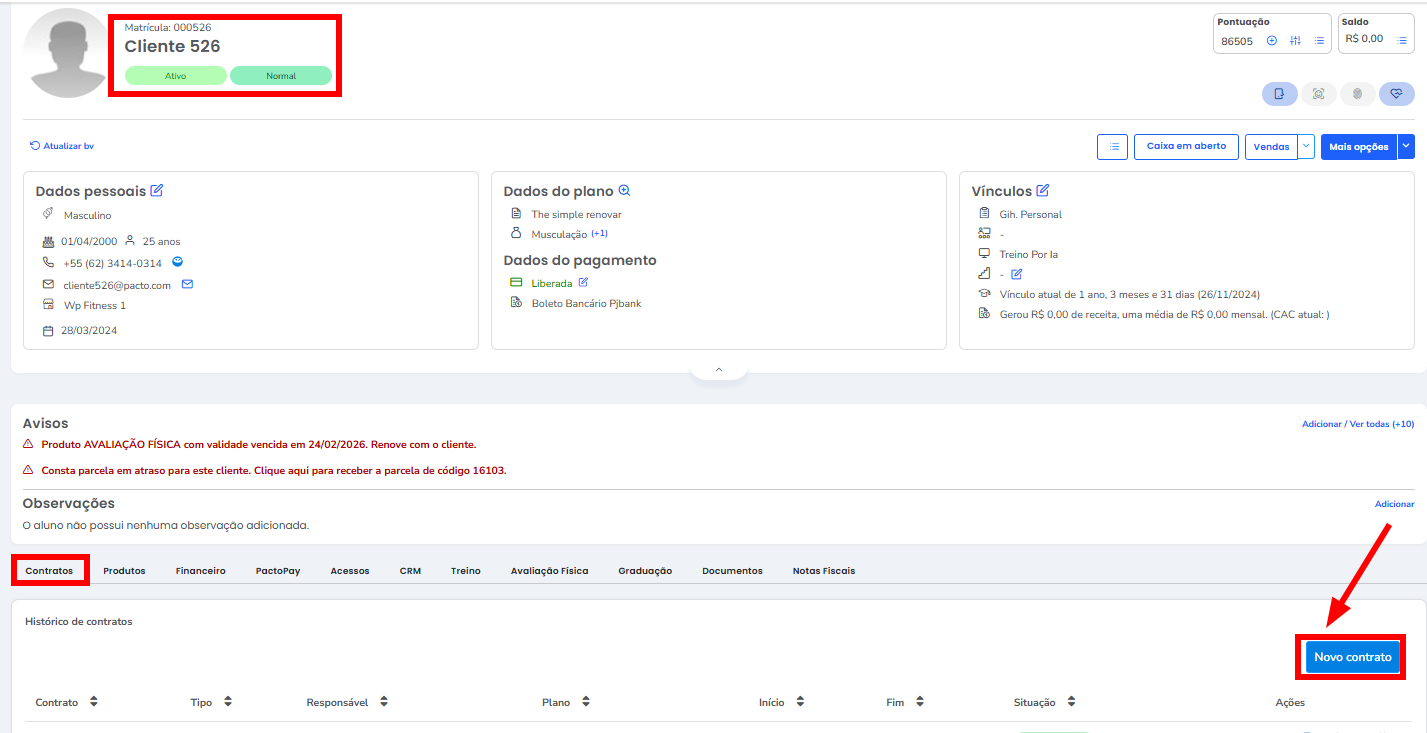Open the sliders adjust icon in Pontuação
The width and height of the screenshot is (1427, 733).
click(x=1296, y=41)
